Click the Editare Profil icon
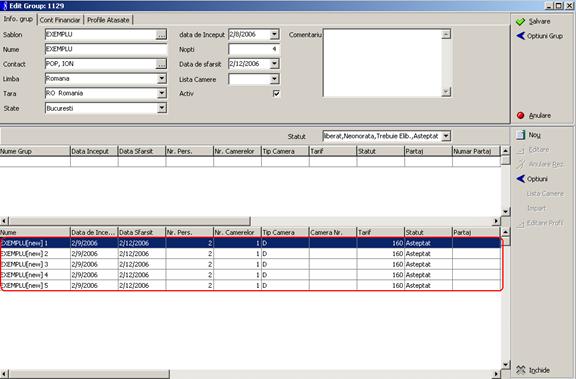The image size is (576, 379). 521,223
